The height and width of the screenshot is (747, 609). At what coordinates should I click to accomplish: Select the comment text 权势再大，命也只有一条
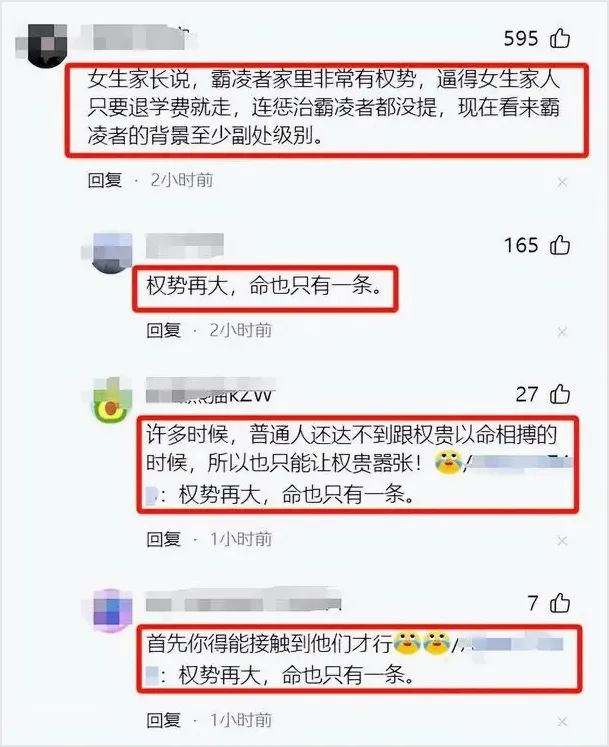click(264, 286)
